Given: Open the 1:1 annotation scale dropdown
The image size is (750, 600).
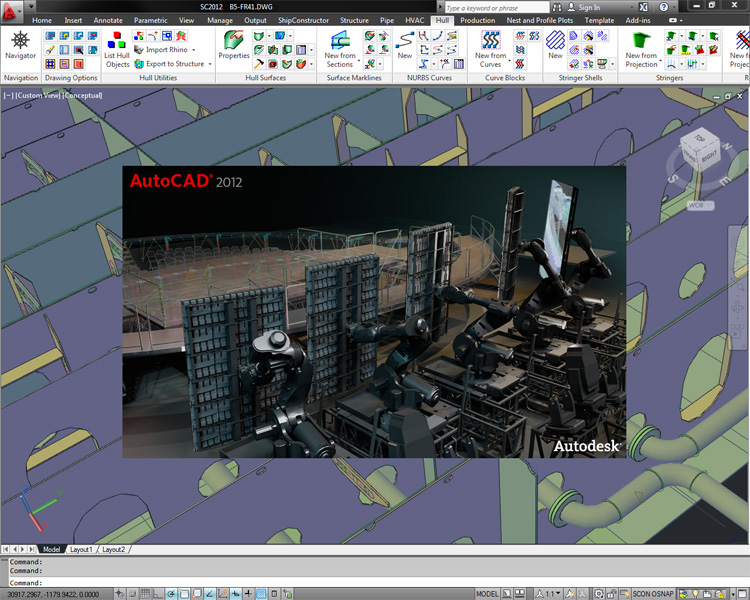Looking at the screenshot, I should pyautogui.click(x=553, y=594).
